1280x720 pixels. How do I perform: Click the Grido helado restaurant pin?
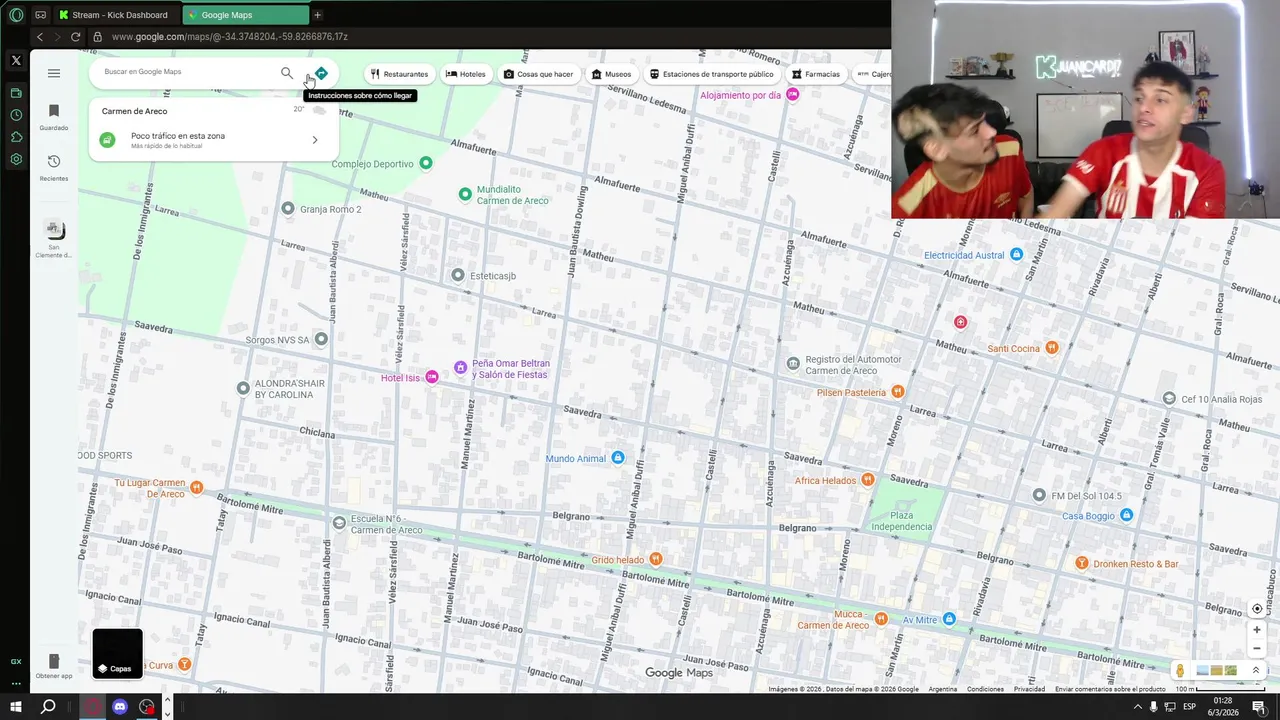(656, 559)
